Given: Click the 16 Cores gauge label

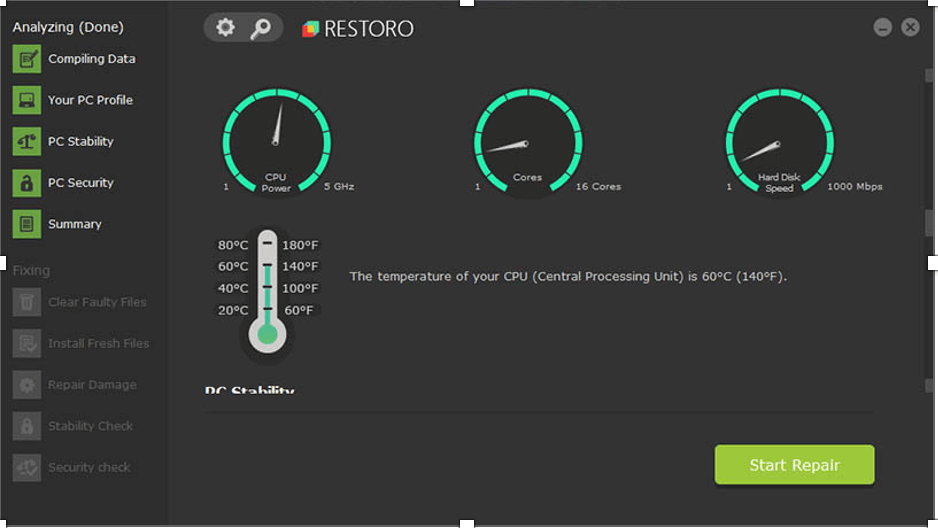Looking at the screenshot, I should click(x=598, y=187).
